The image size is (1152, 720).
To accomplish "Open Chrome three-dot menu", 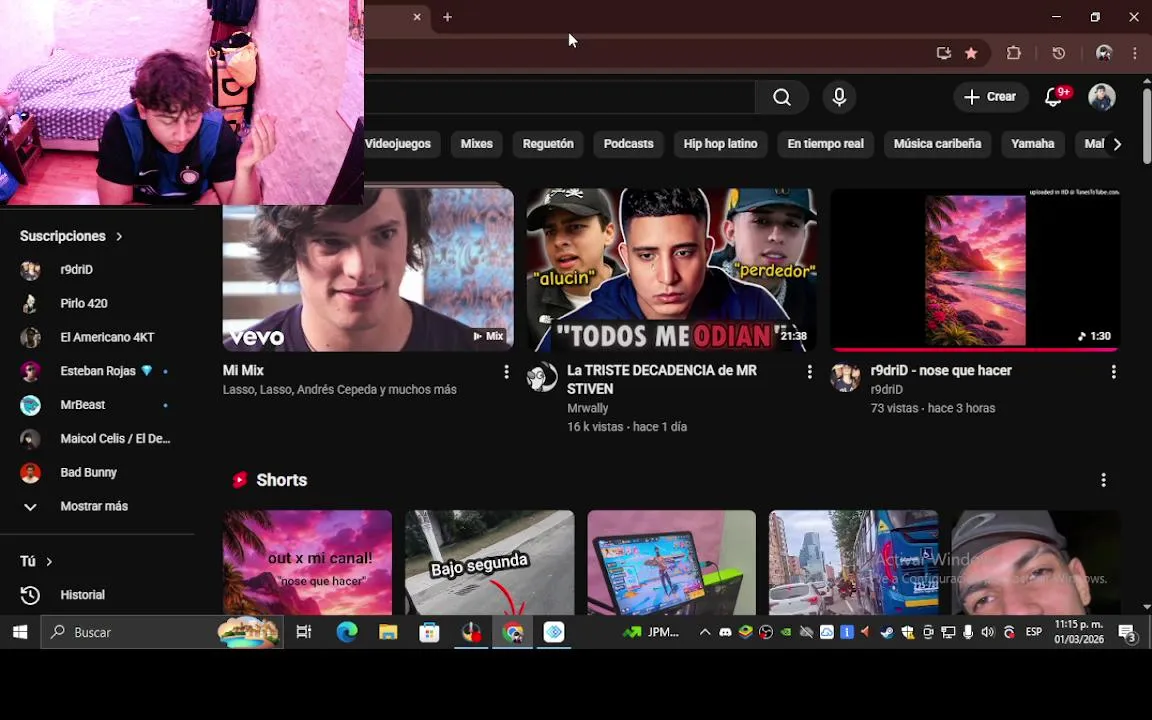I will click(1135, 53).
